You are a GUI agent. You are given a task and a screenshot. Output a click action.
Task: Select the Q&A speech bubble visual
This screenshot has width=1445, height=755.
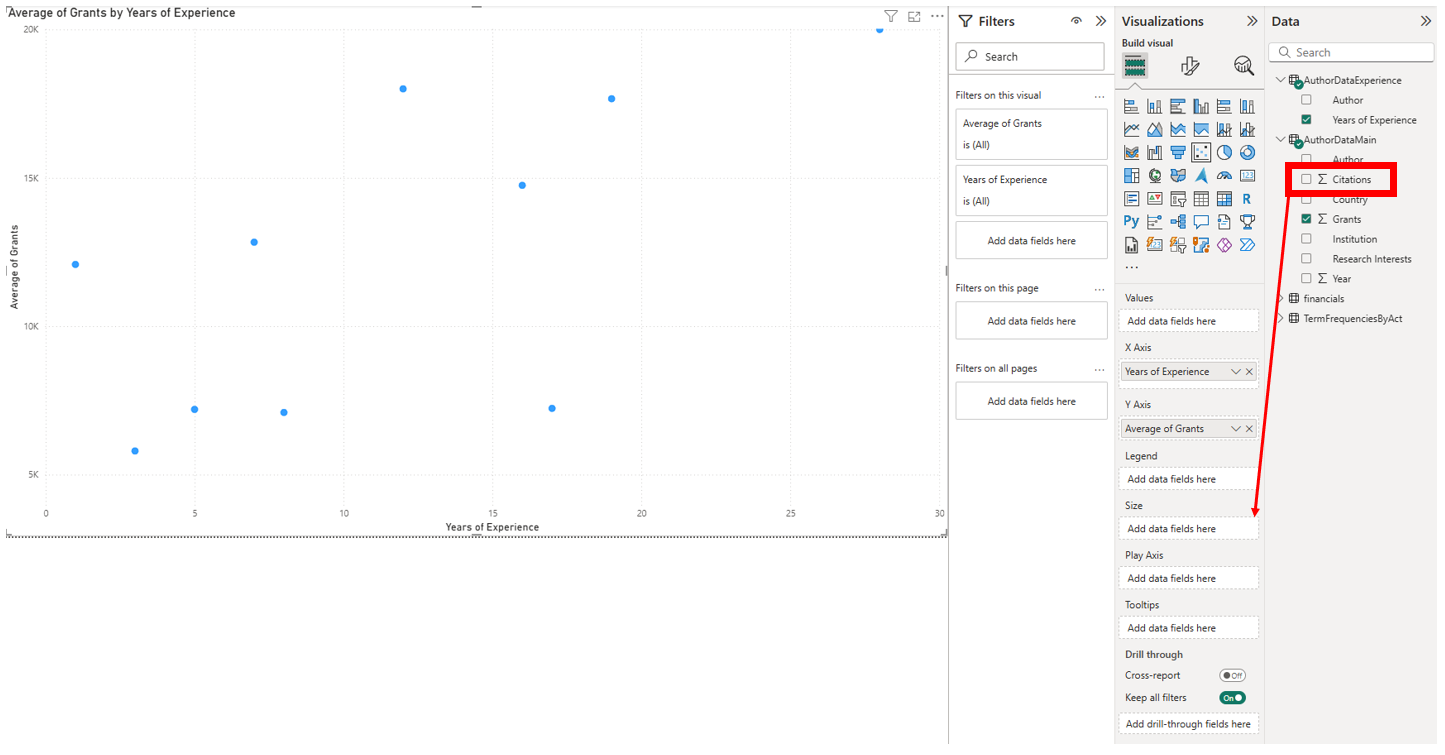click(1201, 221)
